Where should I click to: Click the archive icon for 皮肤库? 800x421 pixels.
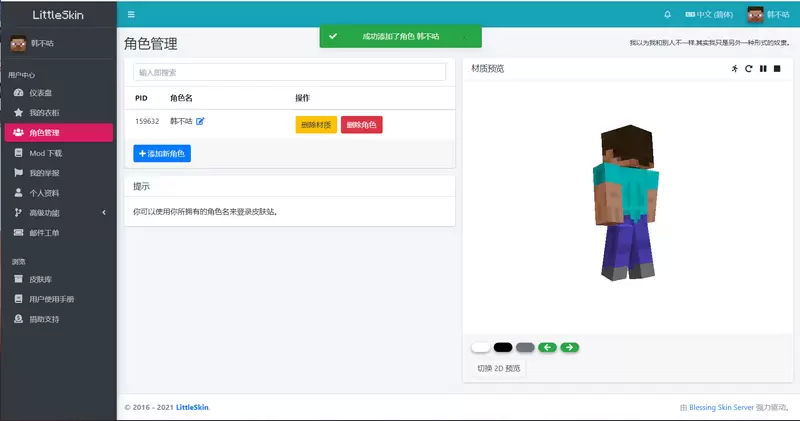coord(18,279)
